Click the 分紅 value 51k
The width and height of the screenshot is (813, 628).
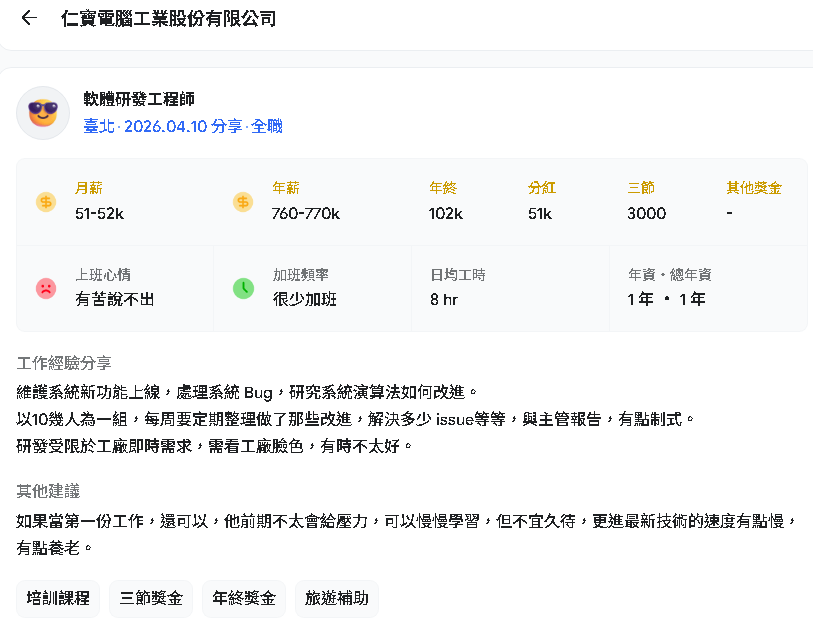click(x=540, y=214)
